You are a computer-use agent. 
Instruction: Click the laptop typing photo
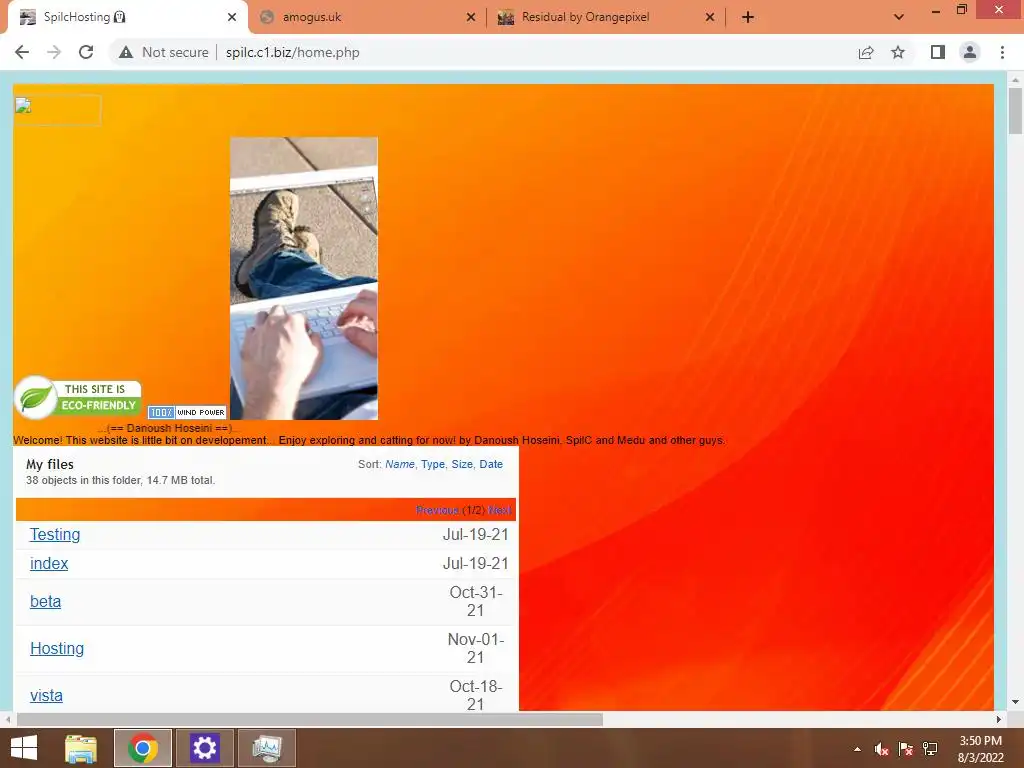pos(304,278)
